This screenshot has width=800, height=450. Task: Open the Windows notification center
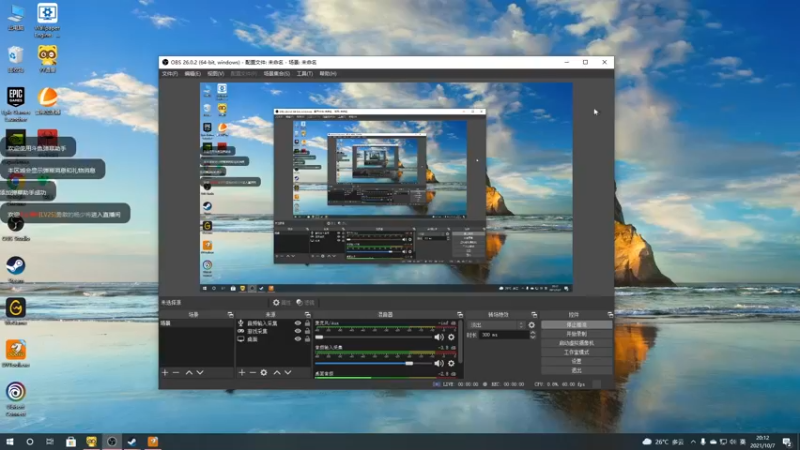(787, 442)
